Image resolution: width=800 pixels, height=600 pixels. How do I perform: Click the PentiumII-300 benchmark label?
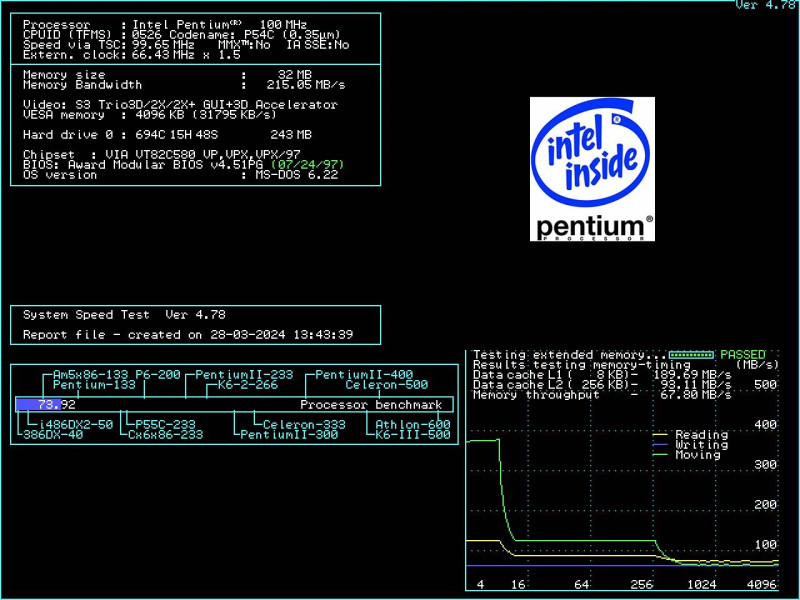(289, 435)
